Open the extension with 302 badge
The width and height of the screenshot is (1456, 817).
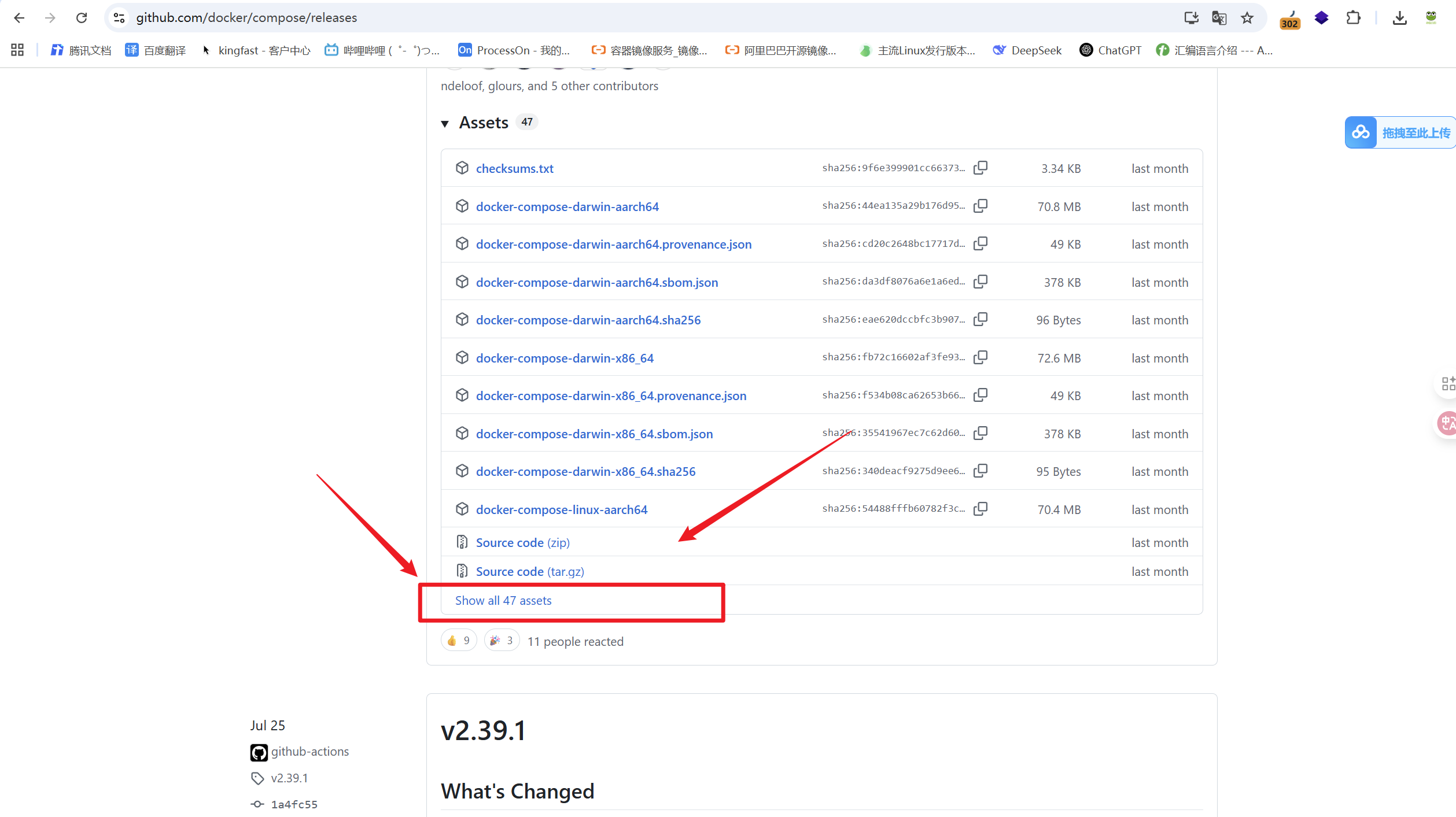pyautogui.click(x=1289, y=19)
